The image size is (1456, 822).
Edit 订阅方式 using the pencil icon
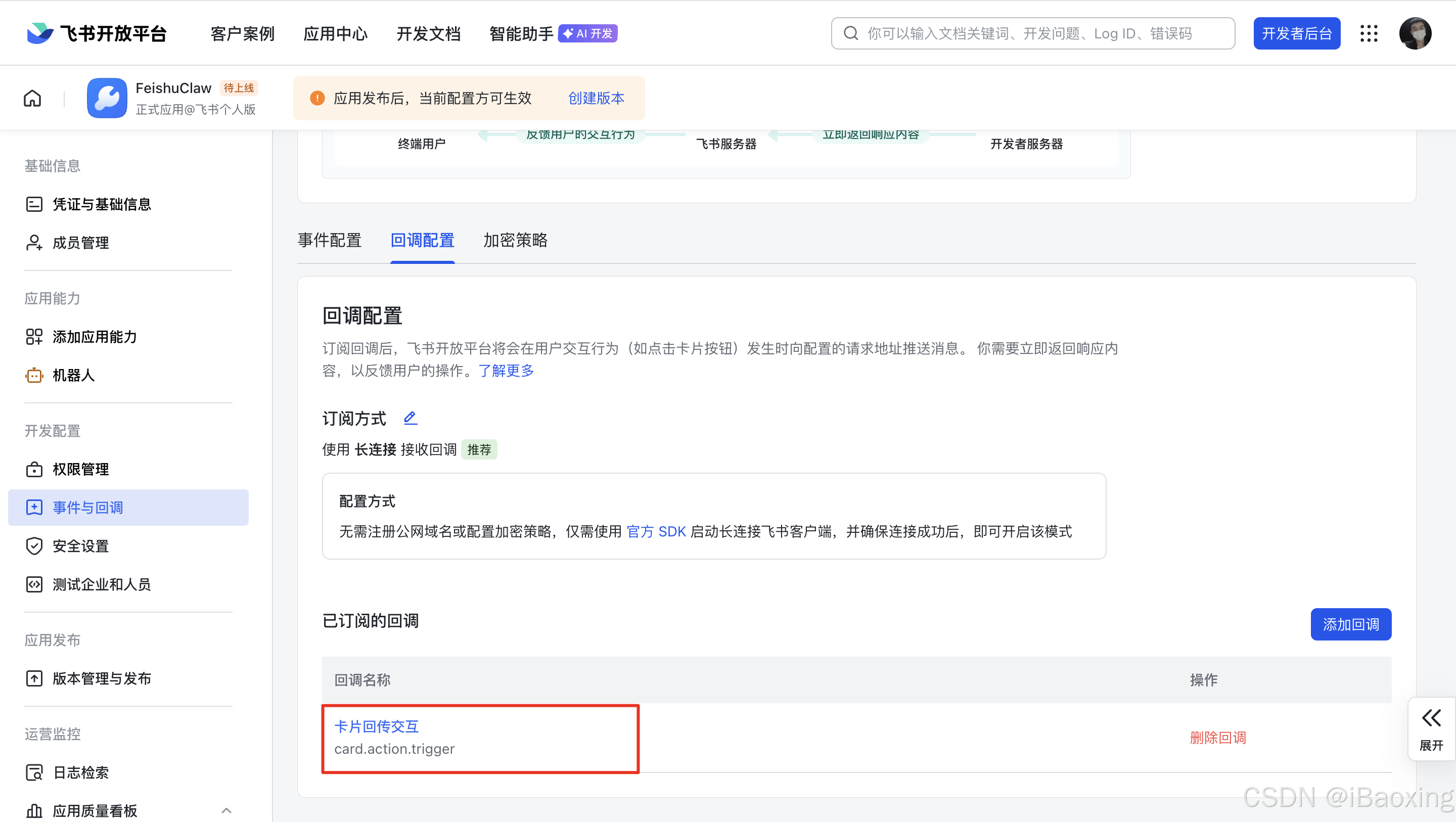(x=410, y=418)
